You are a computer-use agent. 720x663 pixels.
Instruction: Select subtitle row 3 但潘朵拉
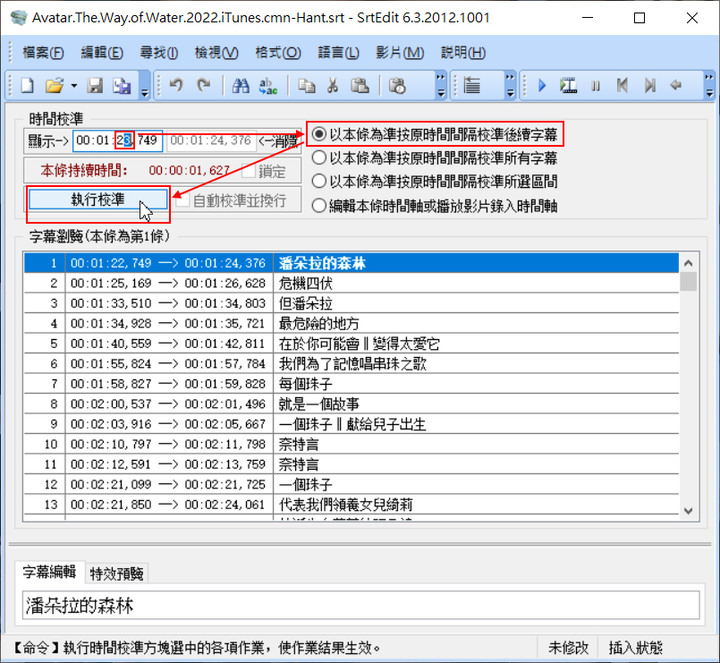351,303
